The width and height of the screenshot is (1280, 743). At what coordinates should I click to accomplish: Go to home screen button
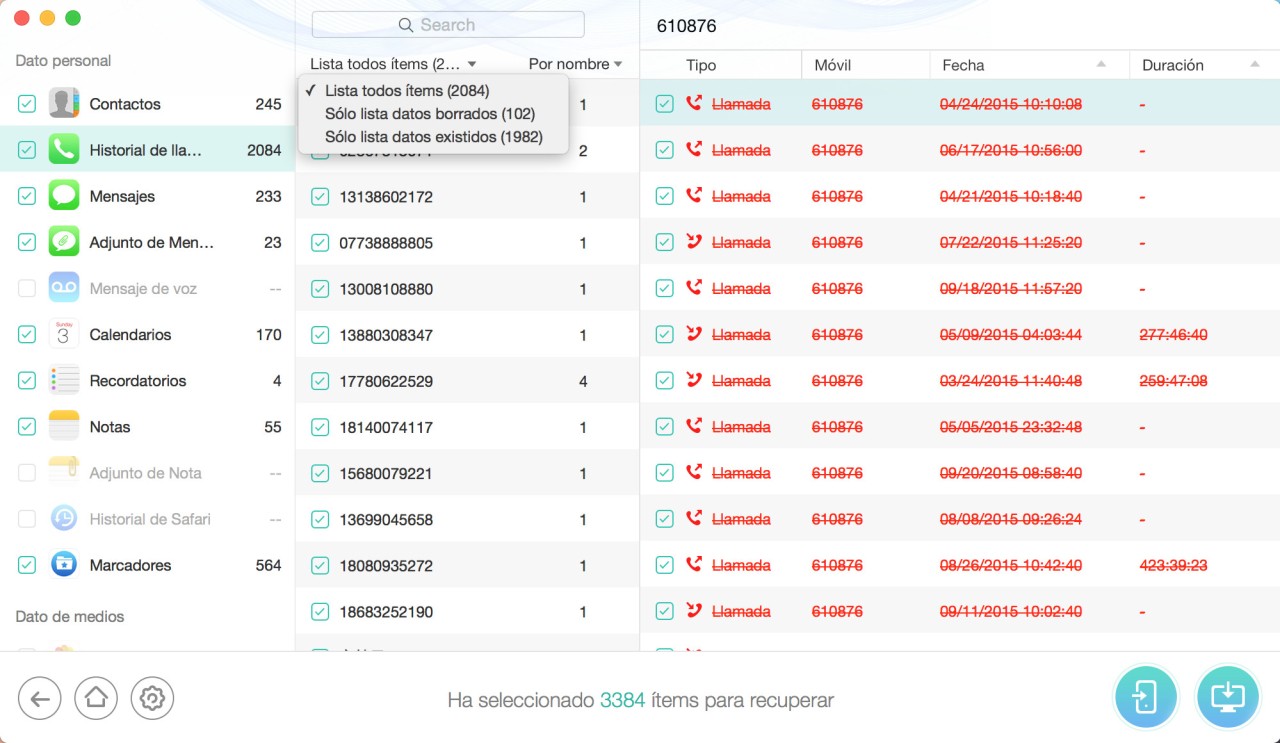96,699
